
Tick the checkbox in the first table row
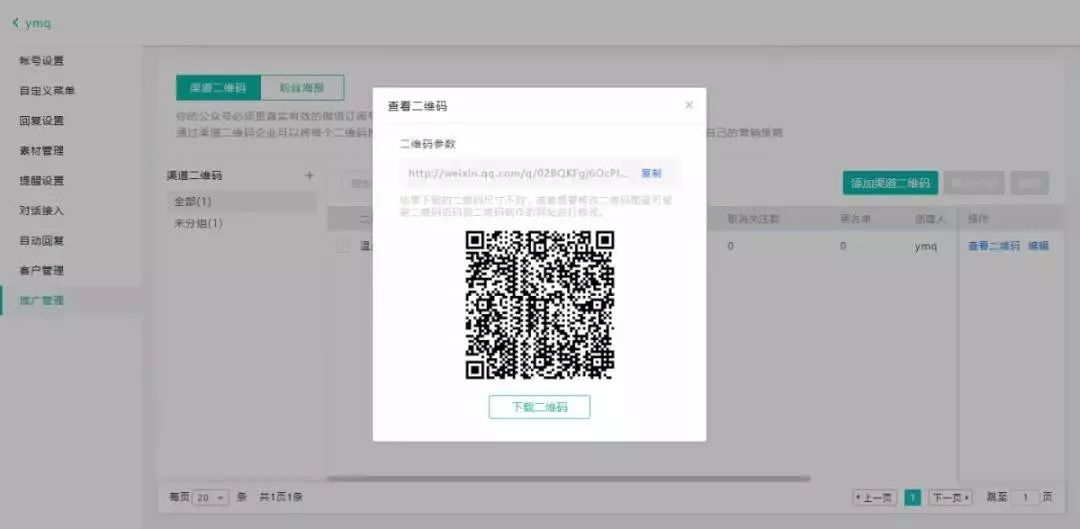tap(343, 246)
